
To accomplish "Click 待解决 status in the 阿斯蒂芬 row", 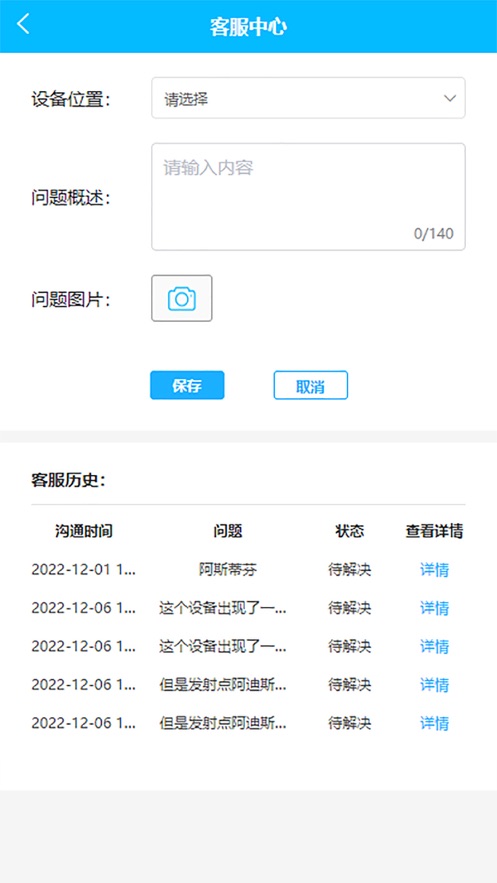I will (350, 569).
